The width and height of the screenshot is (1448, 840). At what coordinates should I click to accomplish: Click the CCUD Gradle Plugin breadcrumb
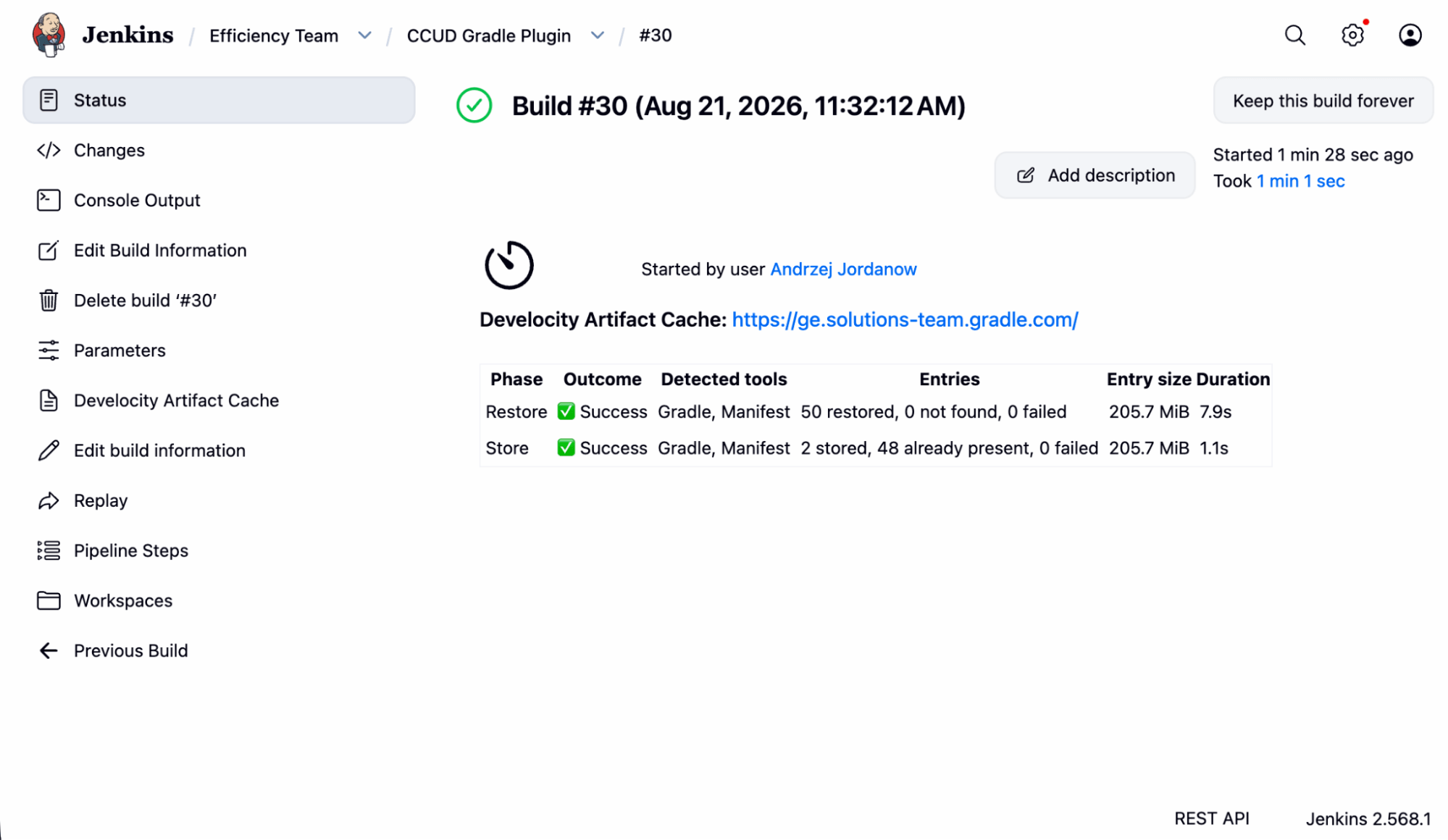coord(488,35)
